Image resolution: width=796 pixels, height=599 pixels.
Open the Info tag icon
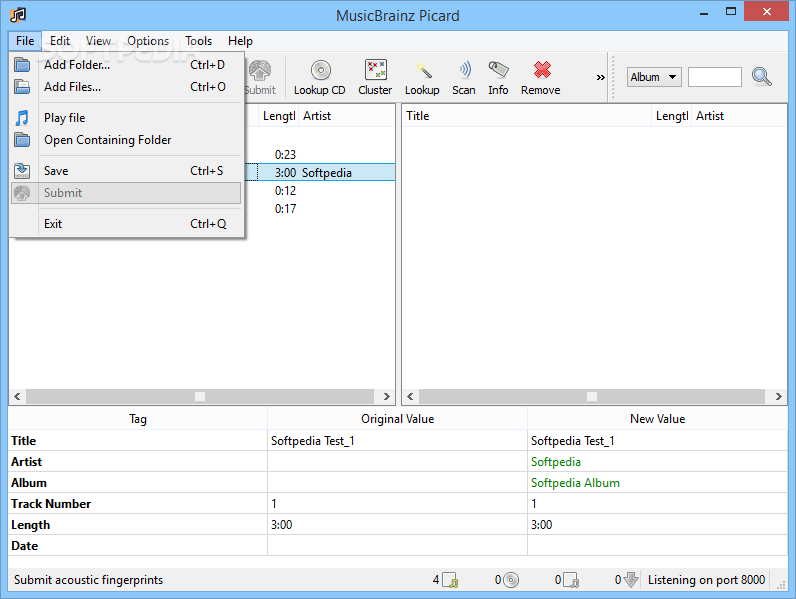click(x=498, y=69)
